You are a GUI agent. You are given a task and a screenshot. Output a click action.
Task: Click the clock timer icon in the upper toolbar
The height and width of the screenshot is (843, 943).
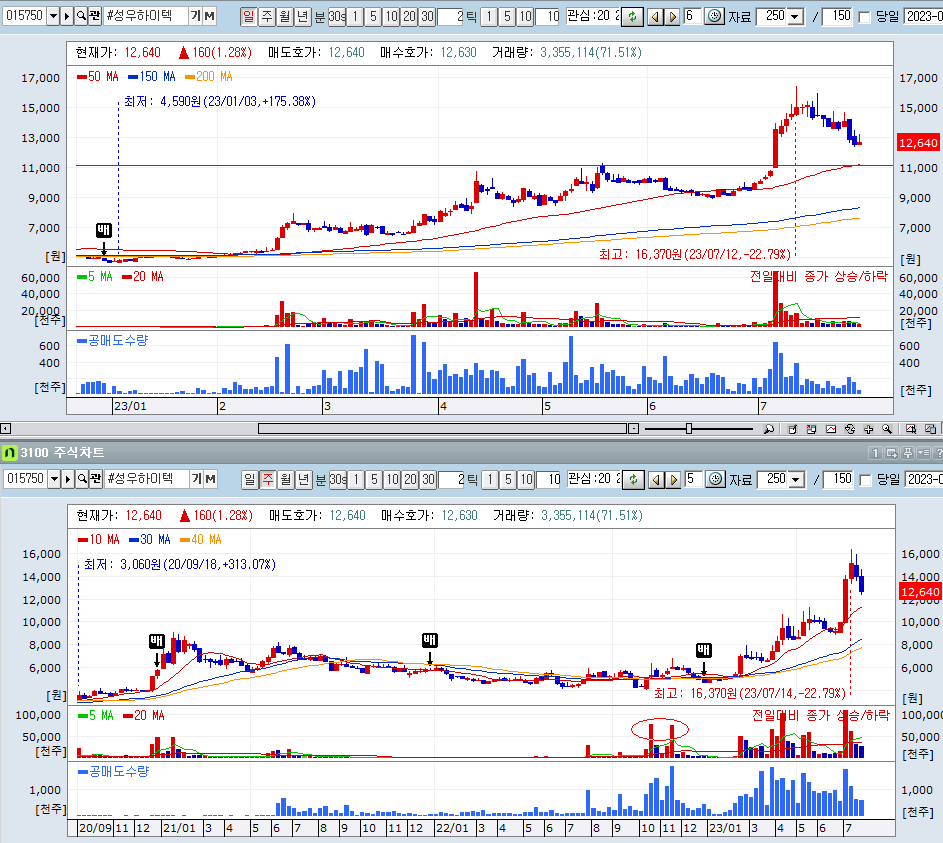coord(714,16)
